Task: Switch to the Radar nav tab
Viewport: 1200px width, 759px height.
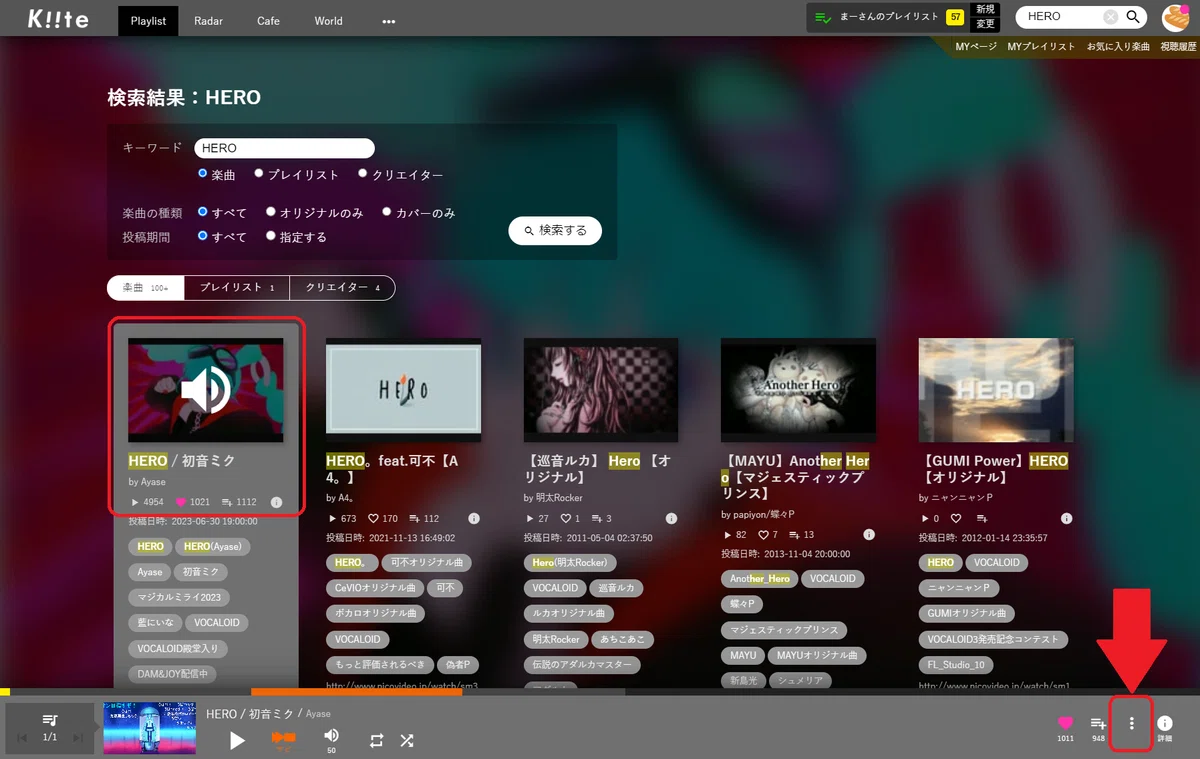Action: 209,20
